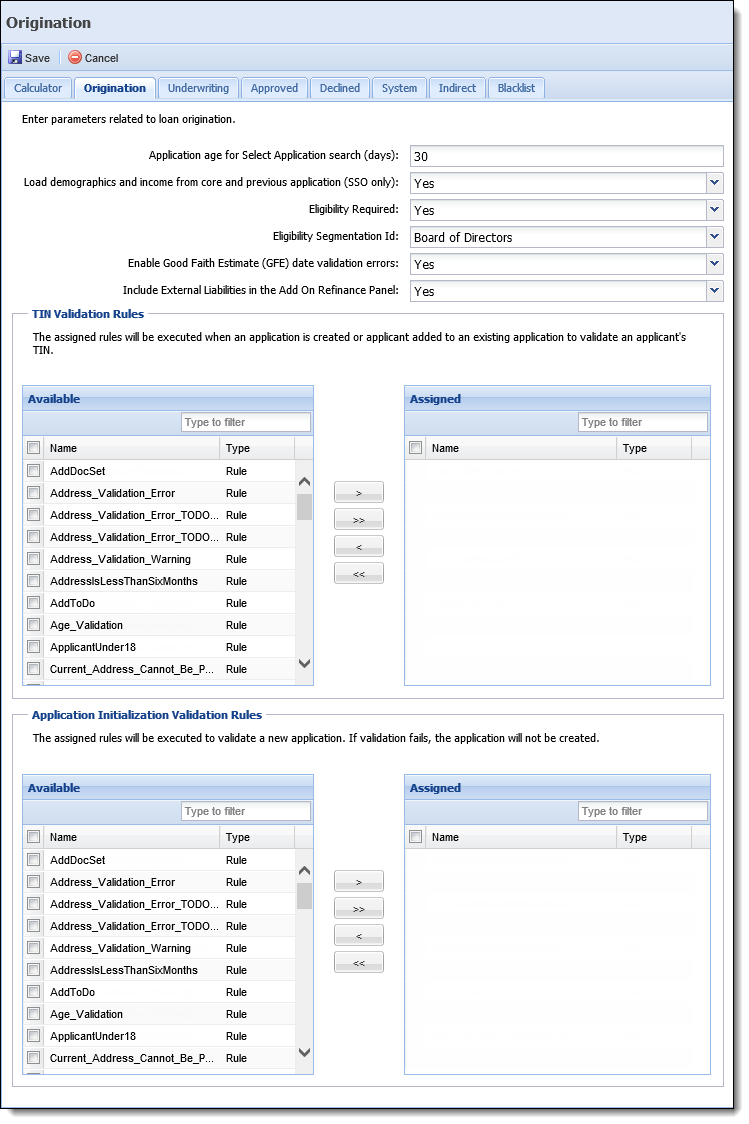749x1124 pixels.
Task: Check ApplicantUnder18 in Application Initialization Available list
Action: 34,1036
